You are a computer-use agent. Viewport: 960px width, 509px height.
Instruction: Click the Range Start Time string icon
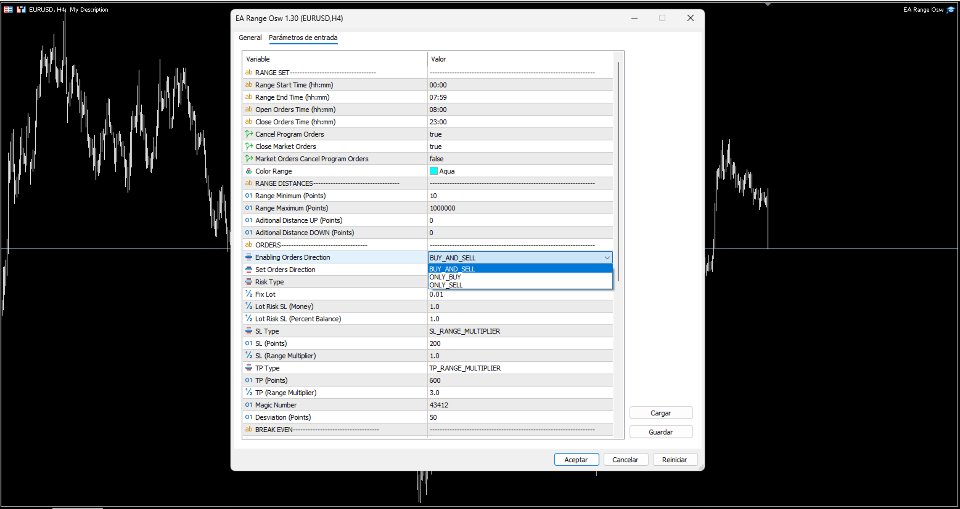coord(249,85)
